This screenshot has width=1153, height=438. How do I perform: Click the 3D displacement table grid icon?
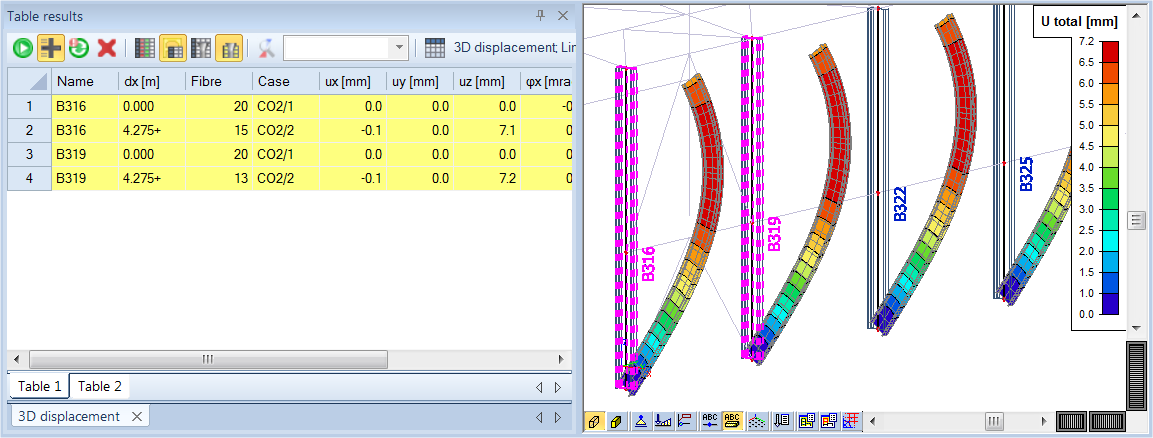point(434,48)
